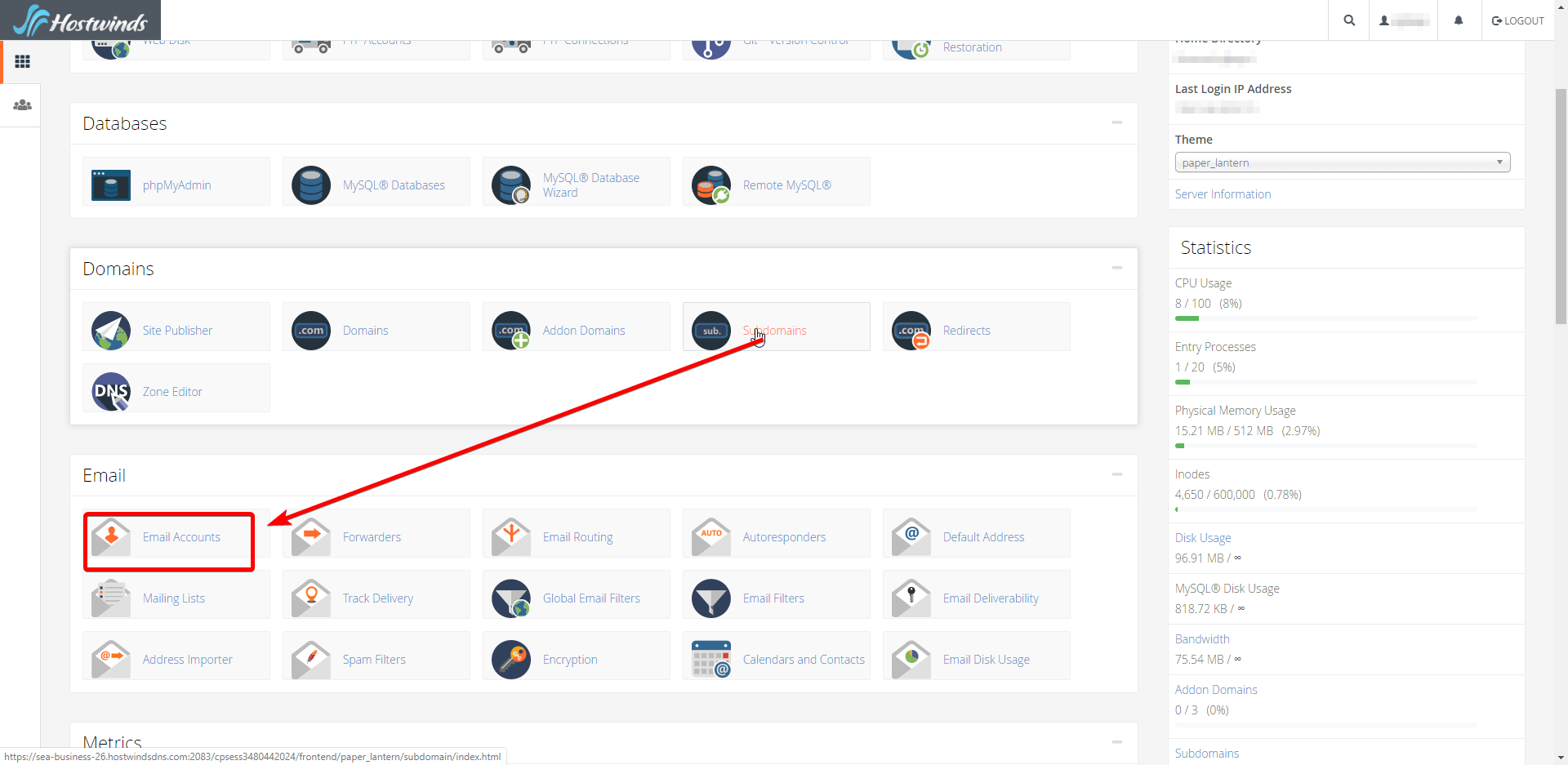Viewport: 1568px width, 765px height.
Task: Open the Address Importer icon
Action: [111, 660]
